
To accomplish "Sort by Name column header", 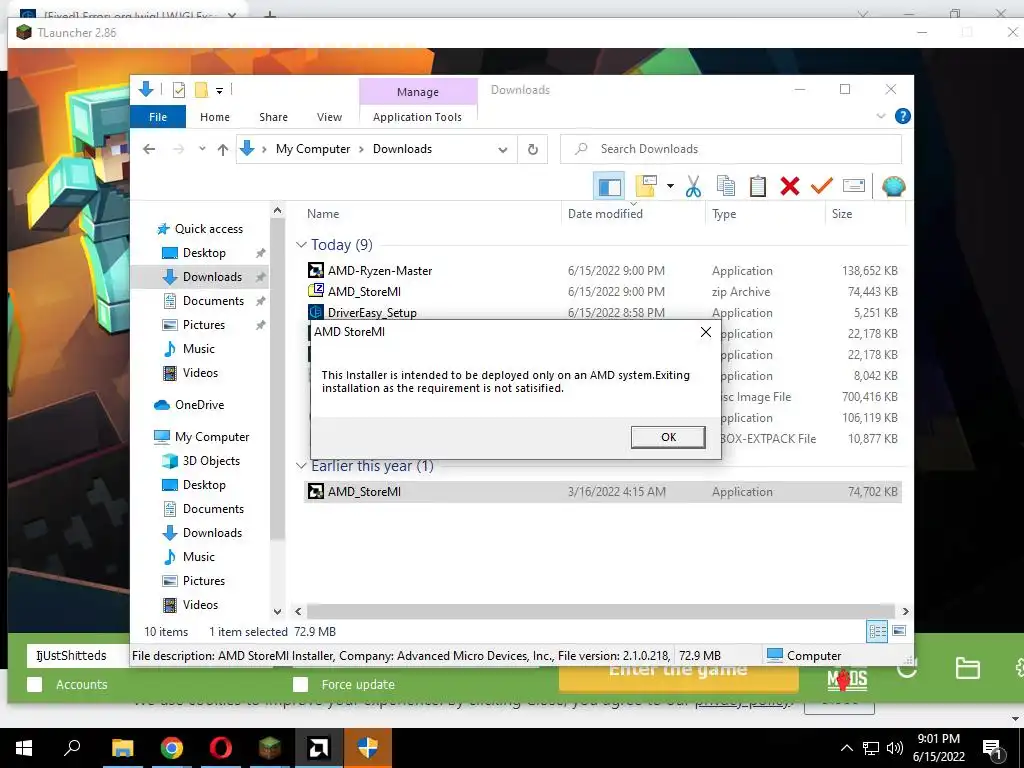I will tap(323, 214).
